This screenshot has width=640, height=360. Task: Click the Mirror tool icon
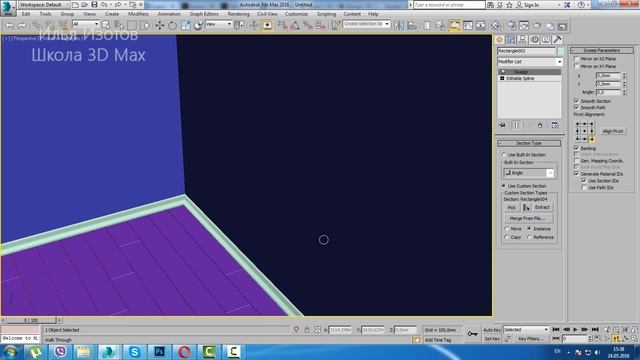tap(399, 25)
